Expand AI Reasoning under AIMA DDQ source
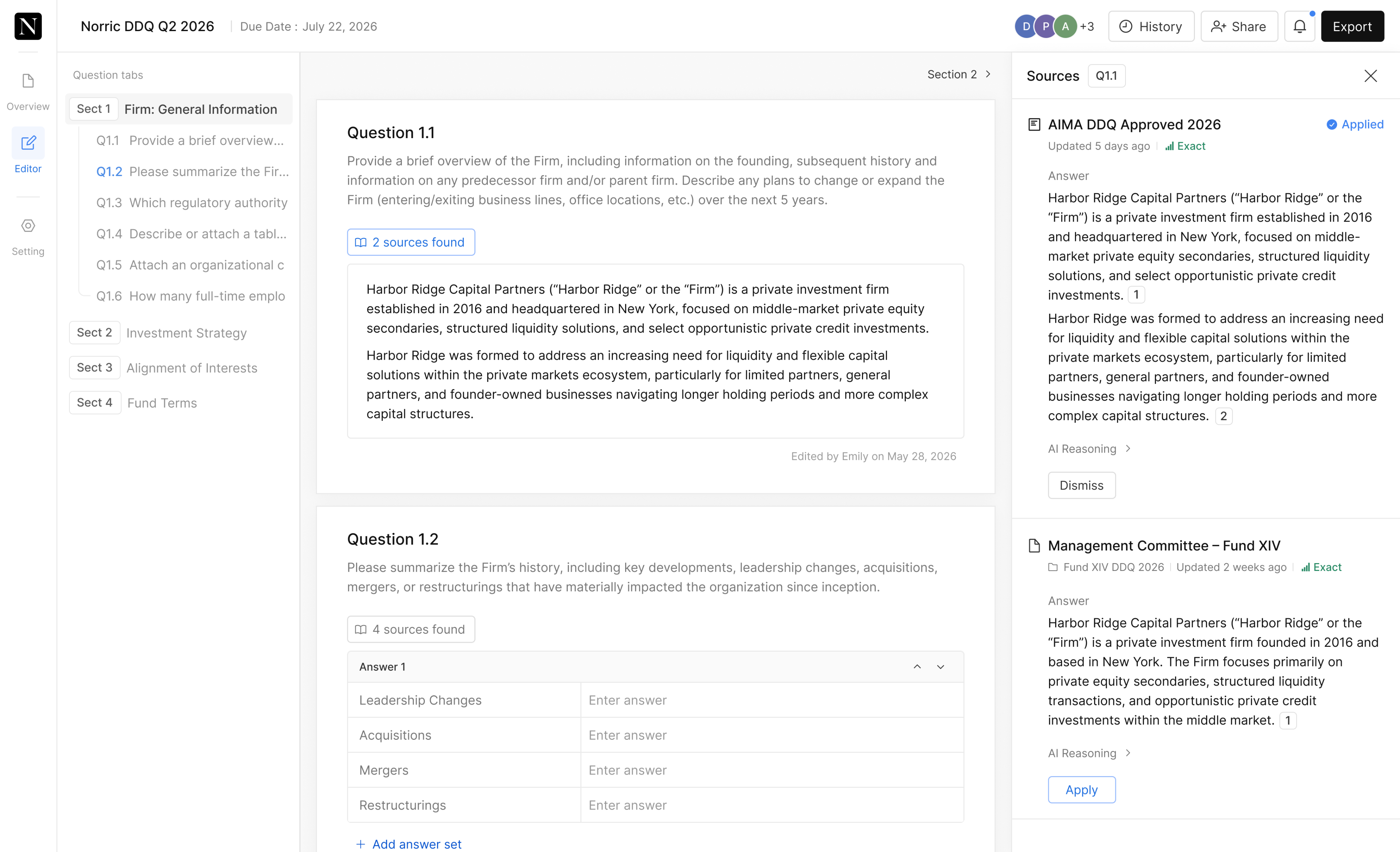Image resolution: width=1400 pixels, height=852 pixels. 1089,449
